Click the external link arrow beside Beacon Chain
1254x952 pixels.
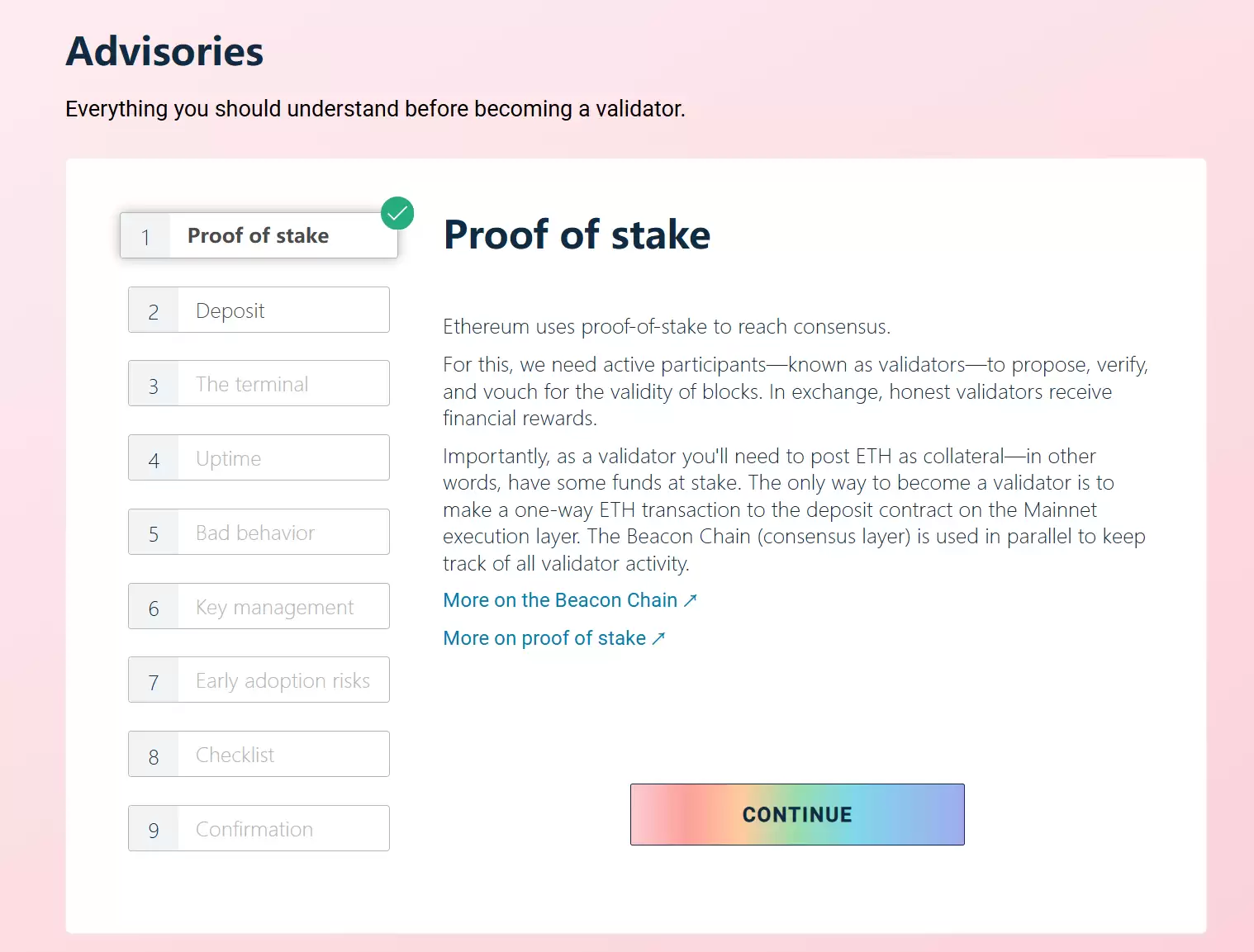691,600
